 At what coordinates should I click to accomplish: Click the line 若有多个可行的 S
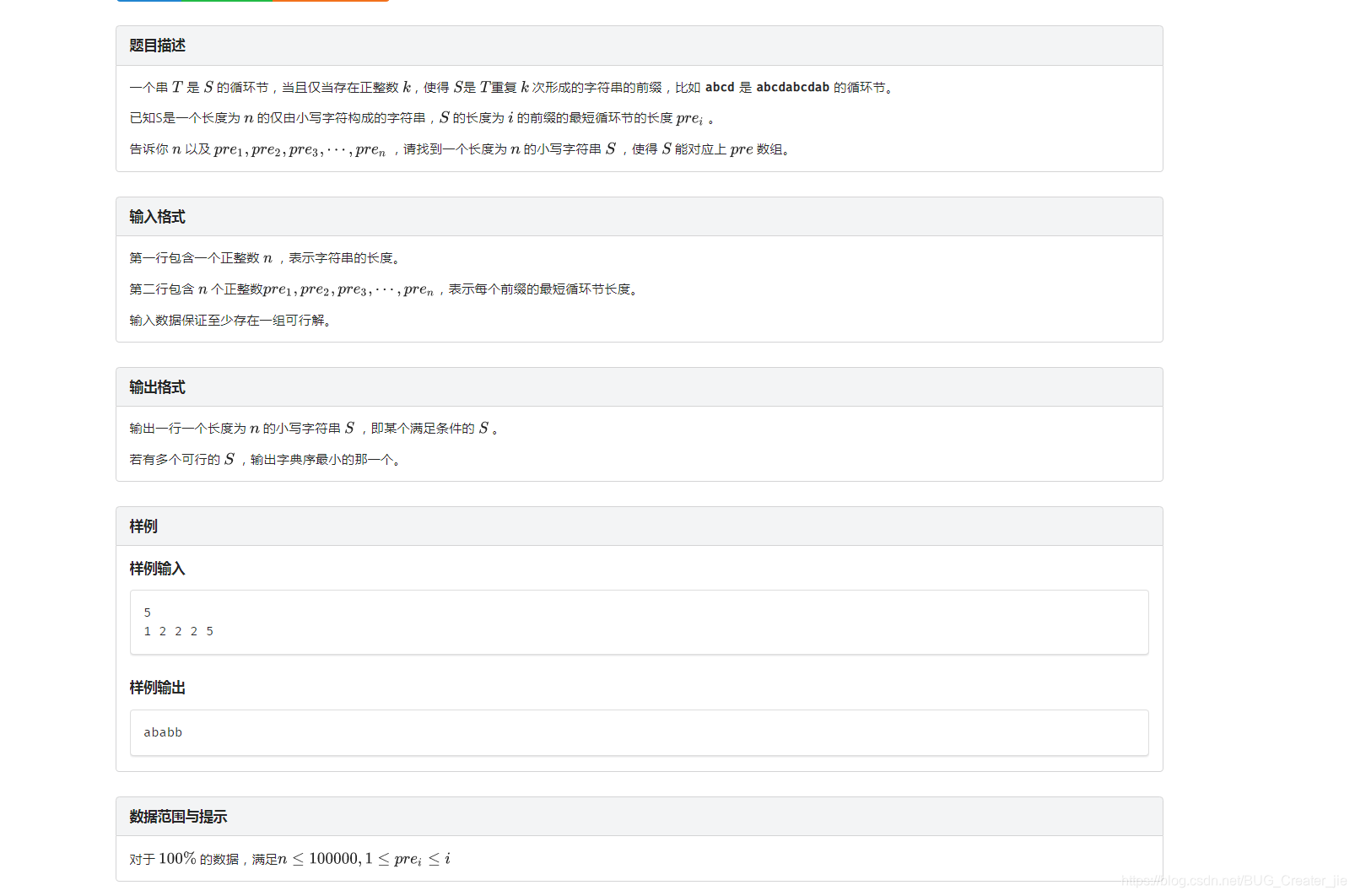pyautogui.click(x=264, y=460)
